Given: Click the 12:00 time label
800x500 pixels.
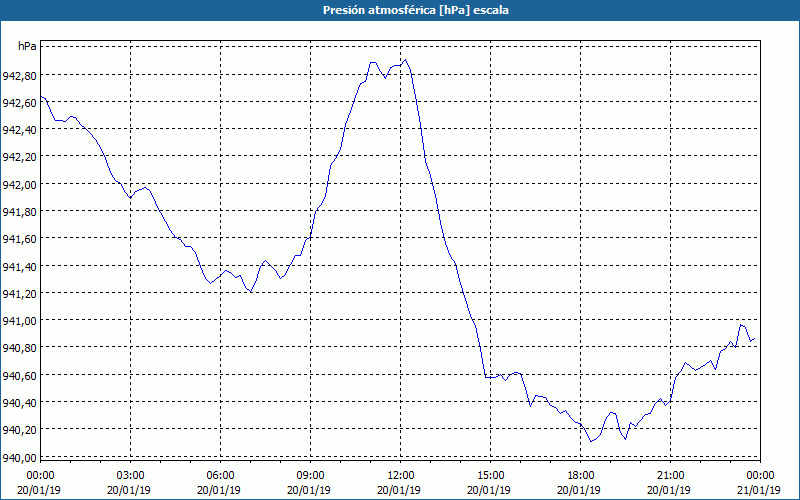Looking at the screenshot, I should tap(401, 476).
